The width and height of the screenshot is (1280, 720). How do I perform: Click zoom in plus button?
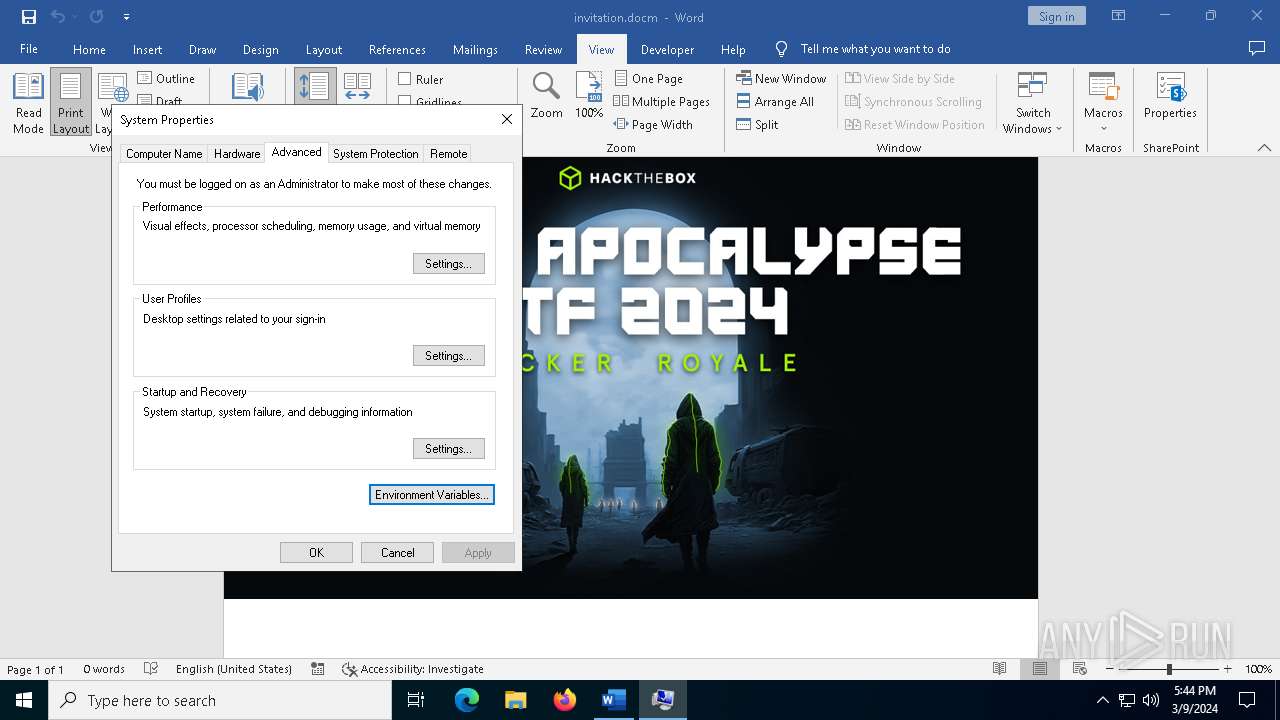click(1227, 669)
